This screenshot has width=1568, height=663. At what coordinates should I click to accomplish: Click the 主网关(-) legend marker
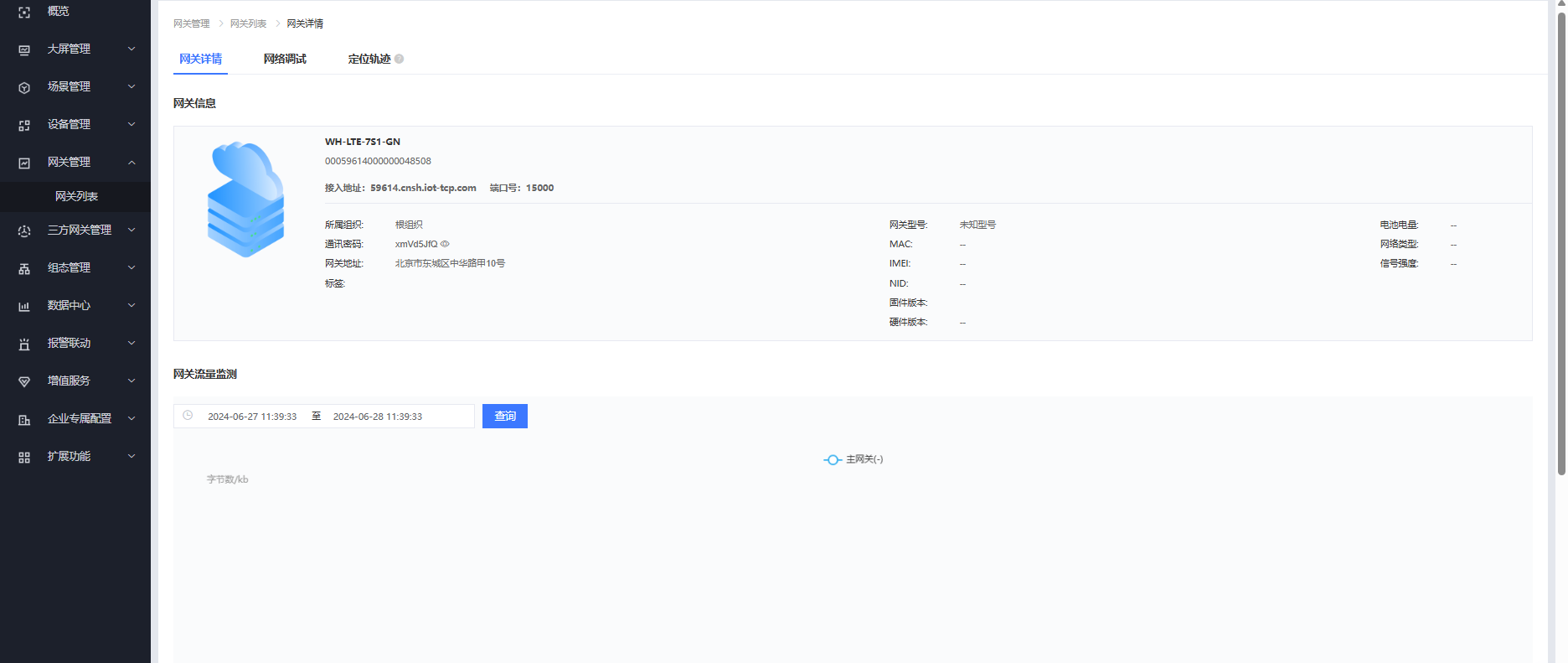click(x=833, y=459)
